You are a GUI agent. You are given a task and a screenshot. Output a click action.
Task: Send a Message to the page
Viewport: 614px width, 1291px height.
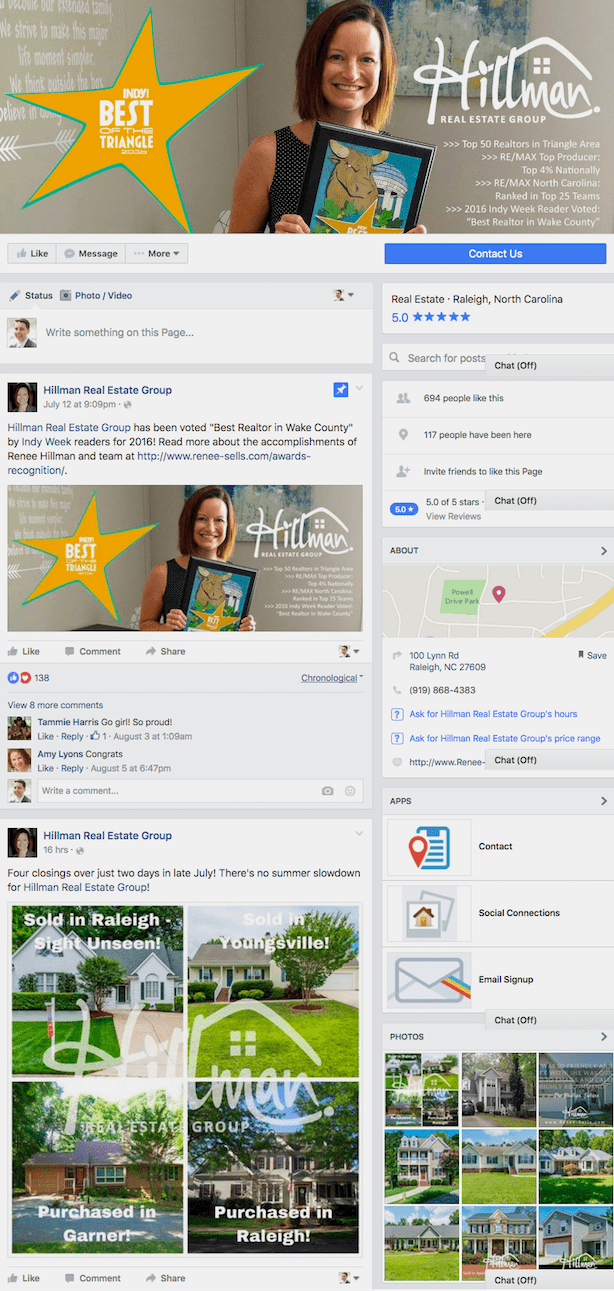90,254
